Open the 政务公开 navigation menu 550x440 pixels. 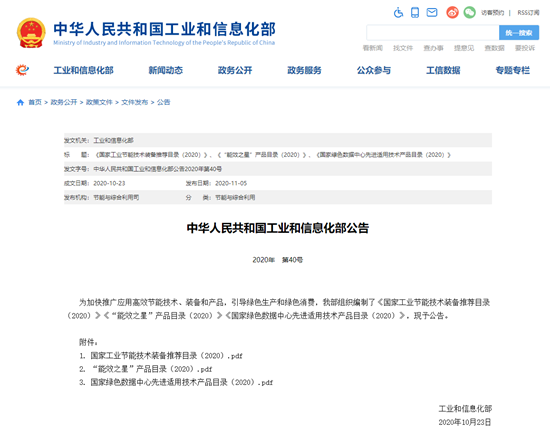[x=235, y=71]
